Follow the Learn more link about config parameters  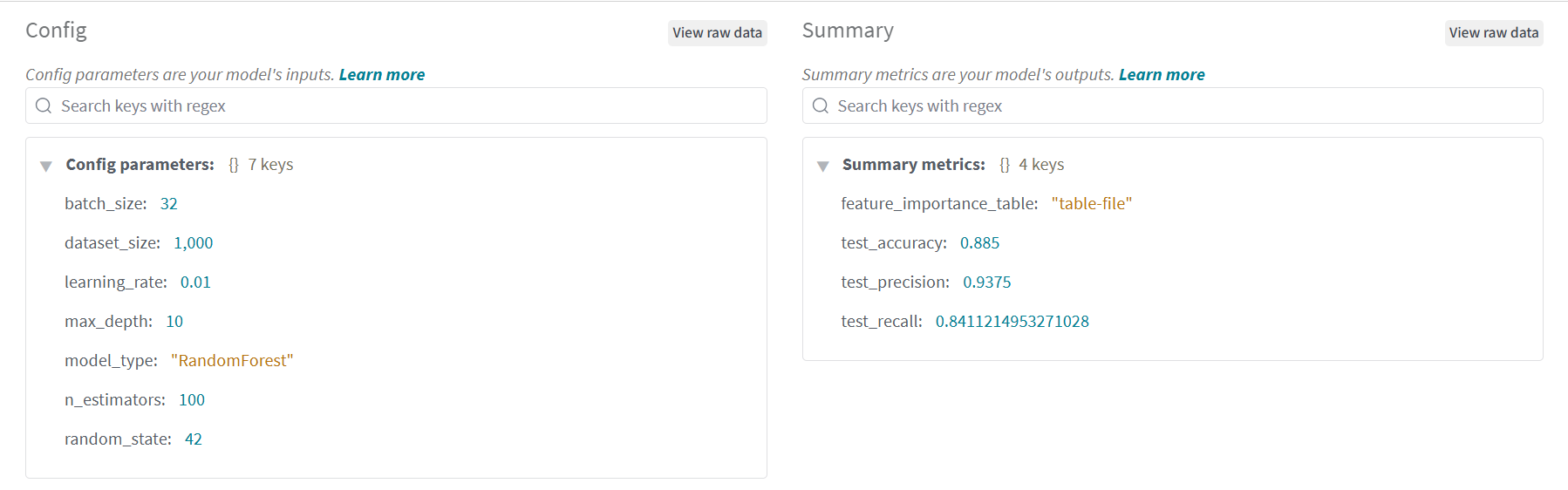point(382,75)
